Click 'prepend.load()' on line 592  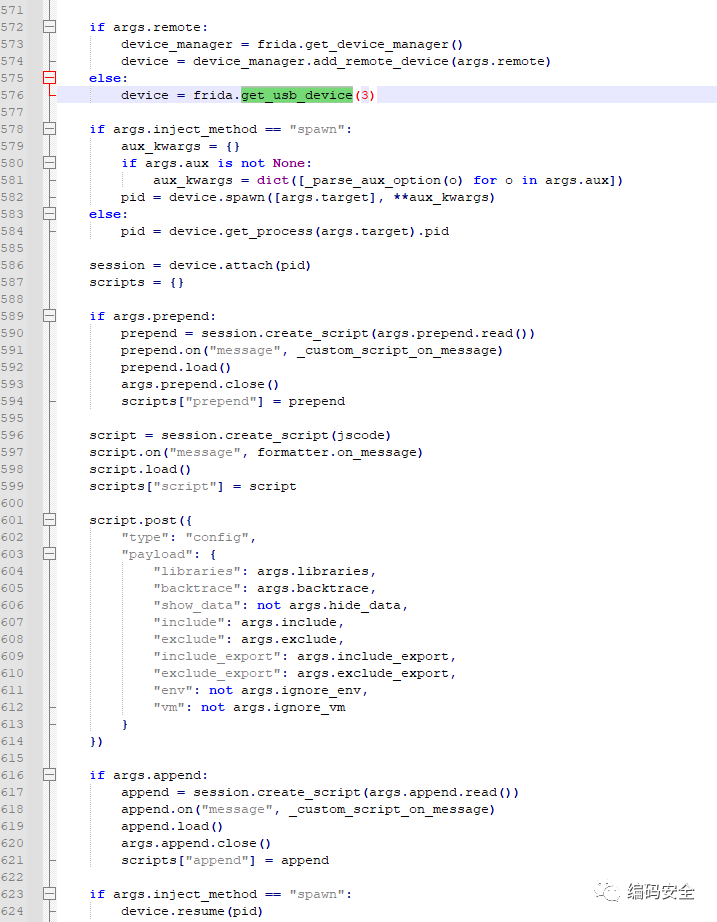pyautogui.click(x=176, y=368)
